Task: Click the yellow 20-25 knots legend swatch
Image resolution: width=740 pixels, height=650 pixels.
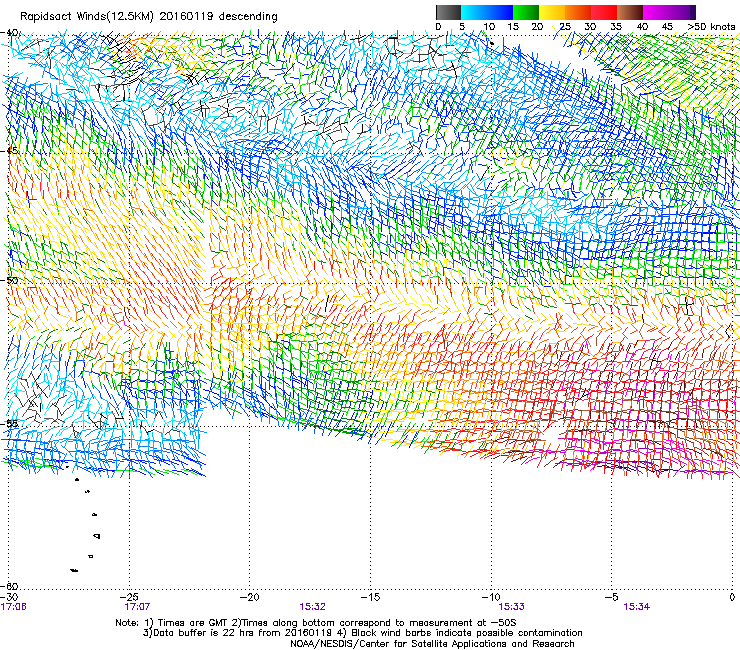Action: coord(552,12)
